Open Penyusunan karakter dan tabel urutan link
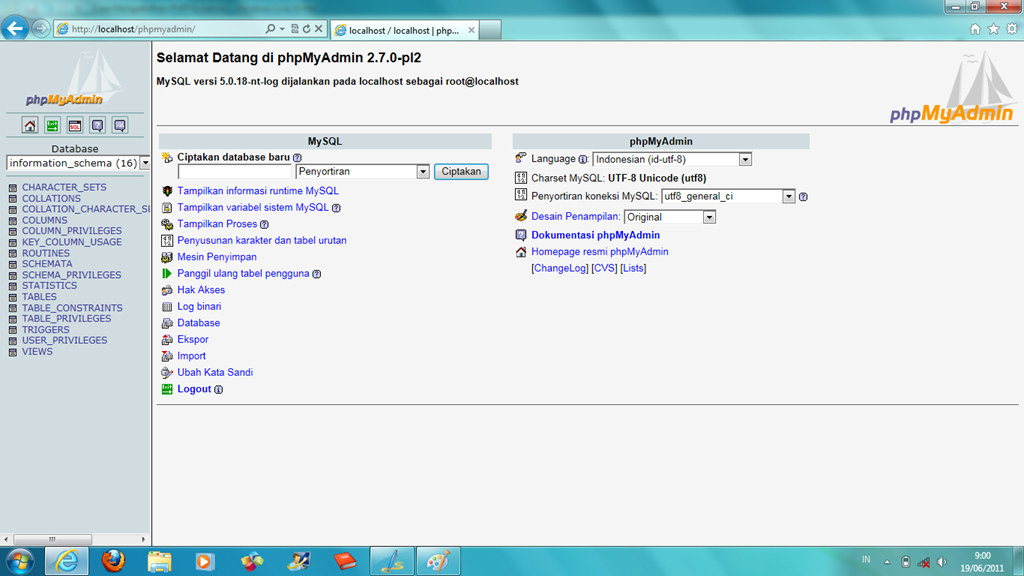This screenshot has width=1024, height=576. tap(262, 240)
